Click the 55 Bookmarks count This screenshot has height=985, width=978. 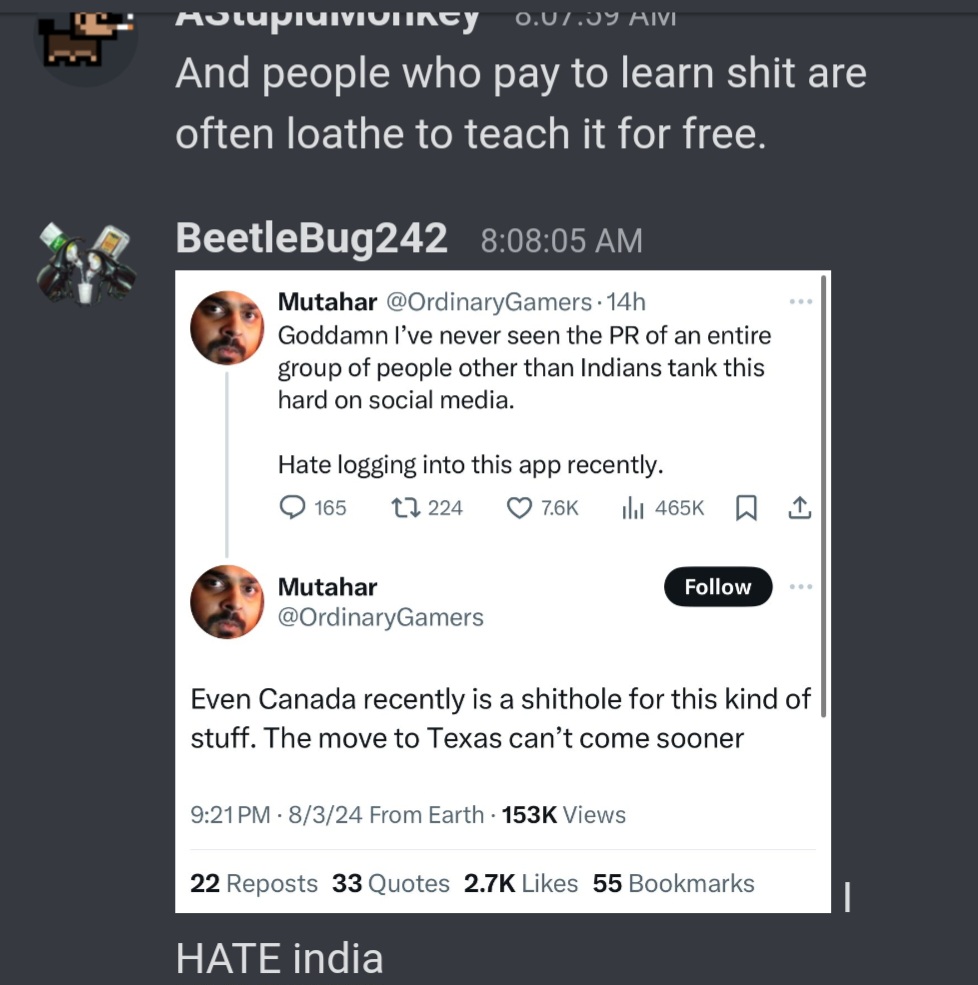(x=673, y=883)
